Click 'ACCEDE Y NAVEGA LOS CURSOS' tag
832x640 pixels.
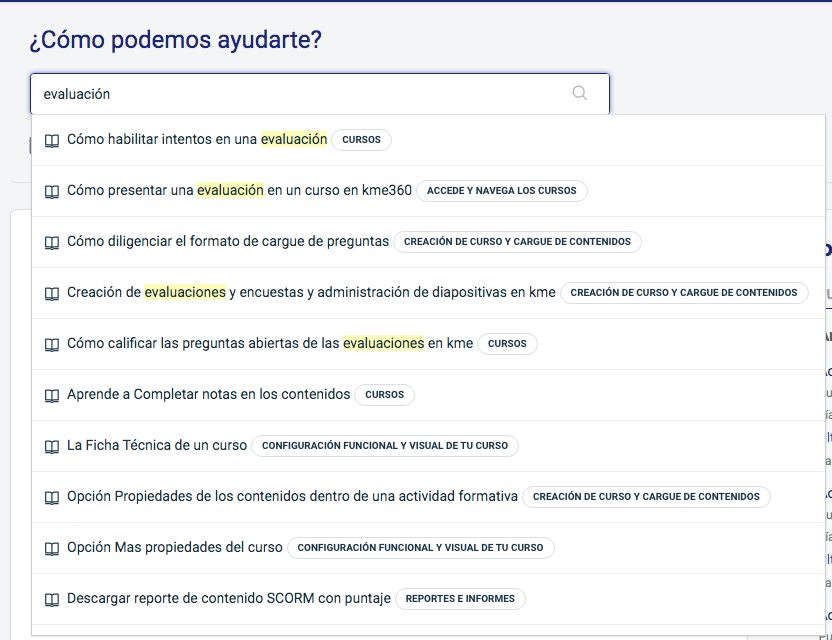[501, 191]
